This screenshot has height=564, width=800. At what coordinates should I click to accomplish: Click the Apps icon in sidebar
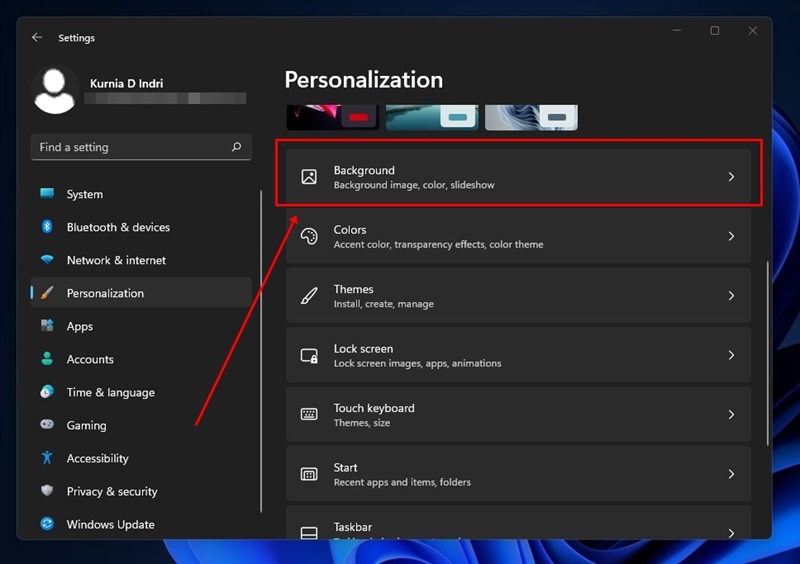(x=47, y=325)
